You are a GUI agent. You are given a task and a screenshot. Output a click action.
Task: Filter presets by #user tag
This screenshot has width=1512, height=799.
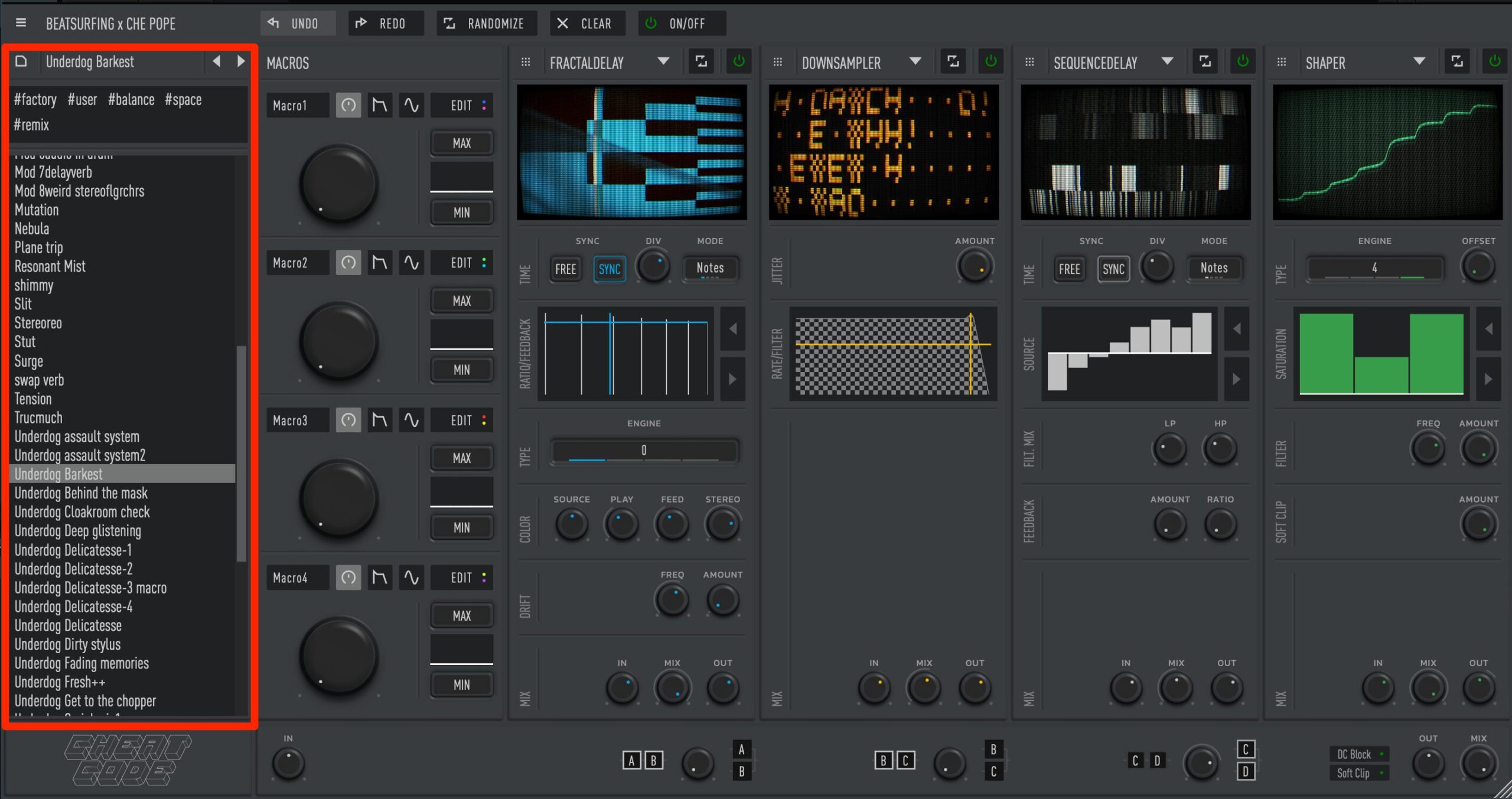82,99
